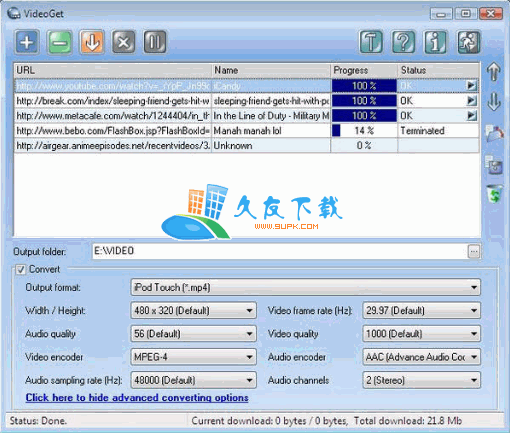Open the hammer settings icon
Image resolution: width=510 pixels, height=433 pixels.
[371, 42]
